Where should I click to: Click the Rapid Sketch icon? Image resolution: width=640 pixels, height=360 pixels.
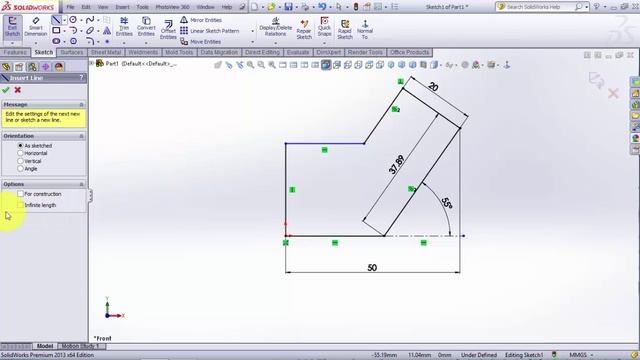[x=345, y=29]
